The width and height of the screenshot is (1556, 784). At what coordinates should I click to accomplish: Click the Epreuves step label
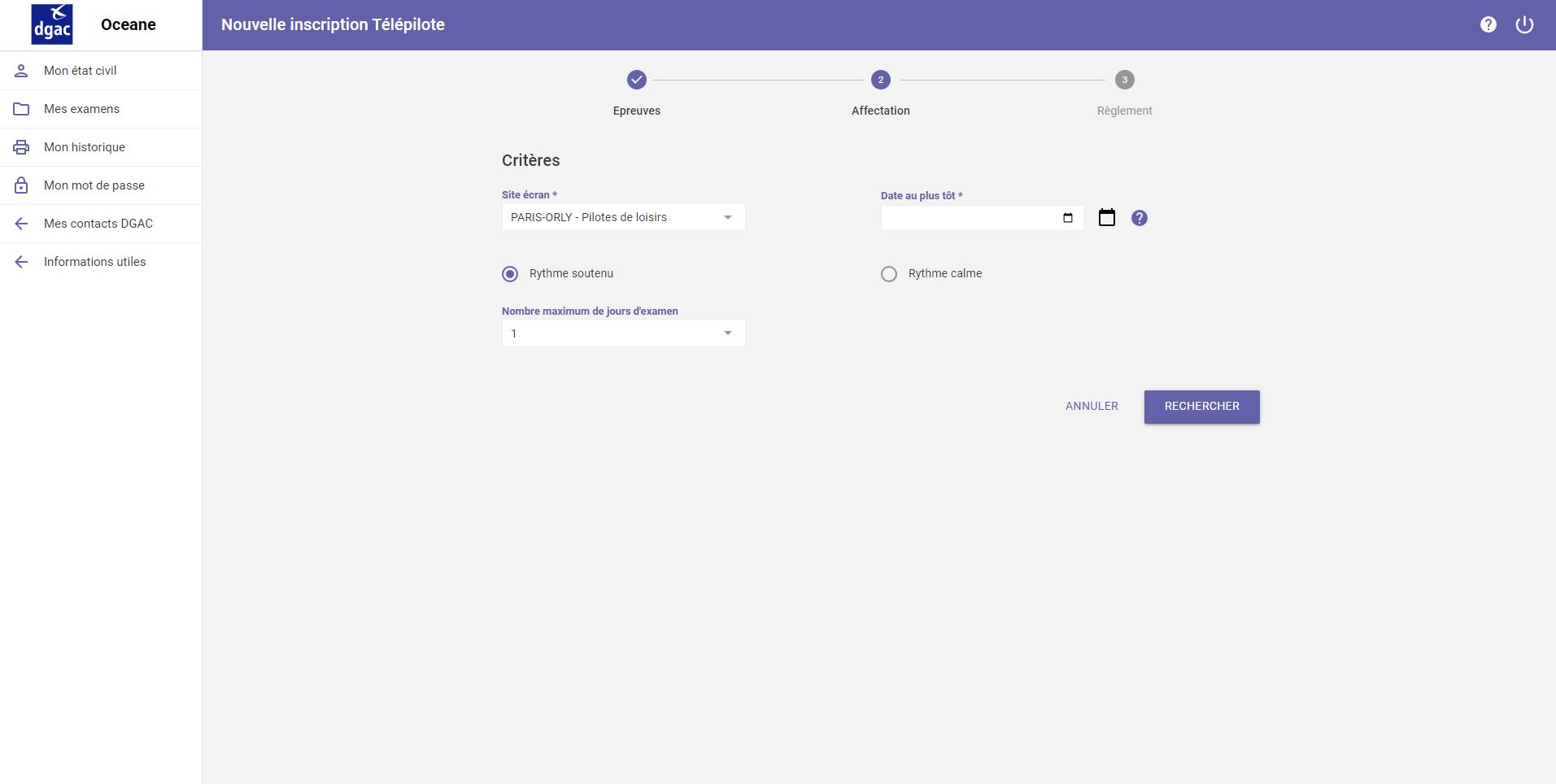click(637, 111)
